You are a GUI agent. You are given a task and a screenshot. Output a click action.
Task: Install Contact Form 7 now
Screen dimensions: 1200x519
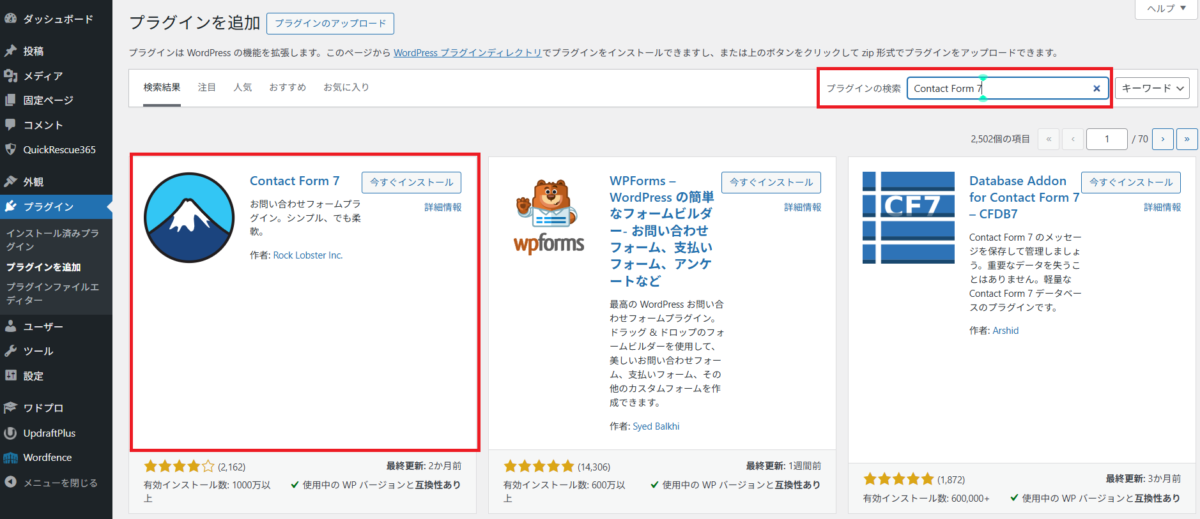pos(411,183)
